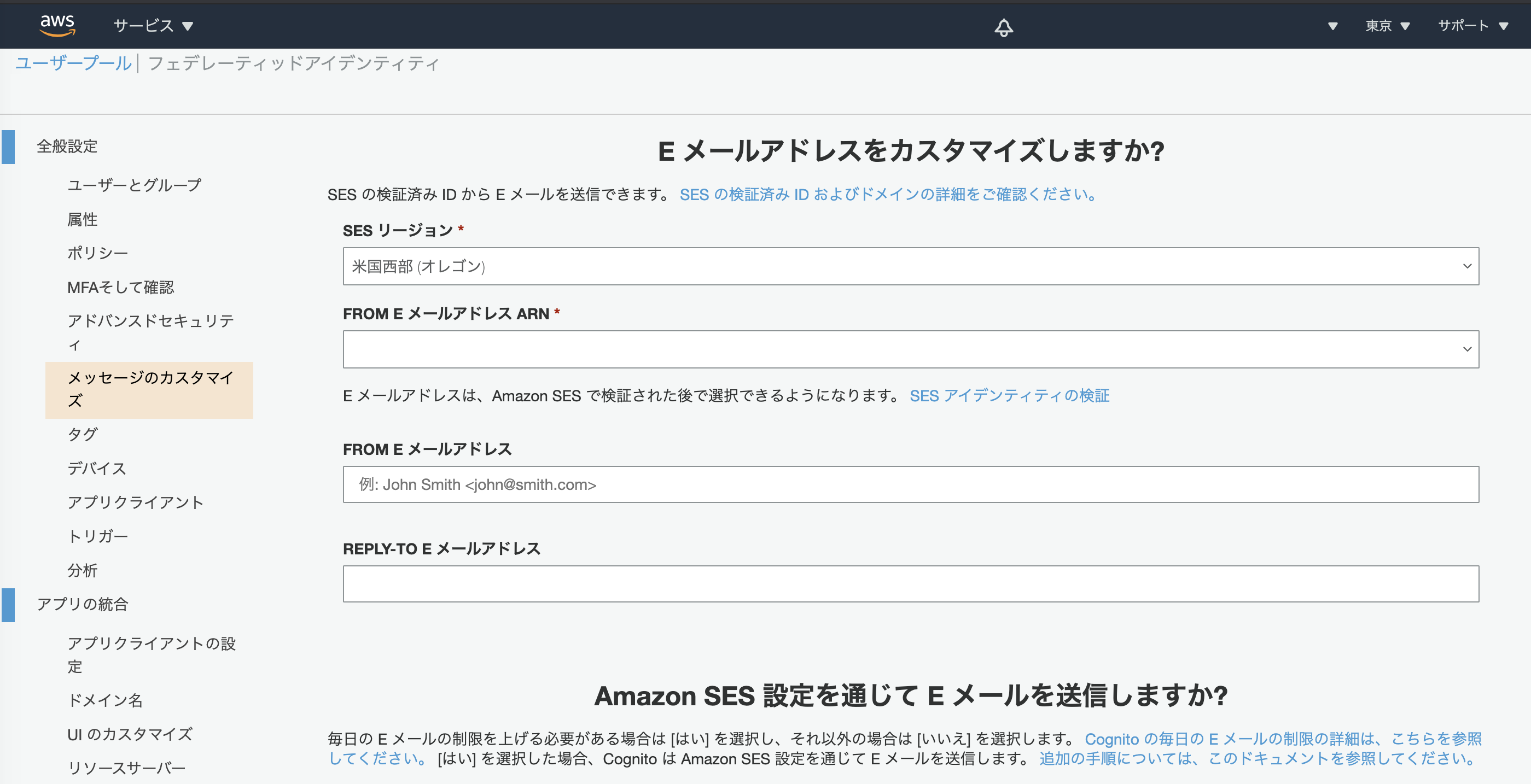Select メッセージのカスタマイズ sidebar item
Image resolution: width=1531 pixels, height=784 pixels.
pyautogui.click(x=150, y=390)
